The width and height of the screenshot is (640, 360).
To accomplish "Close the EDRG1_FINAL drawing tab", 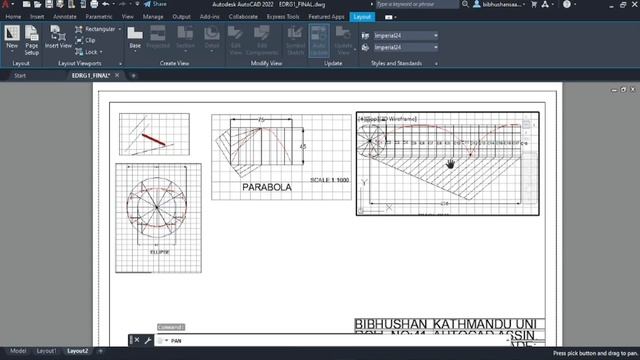I will (117, 76).
